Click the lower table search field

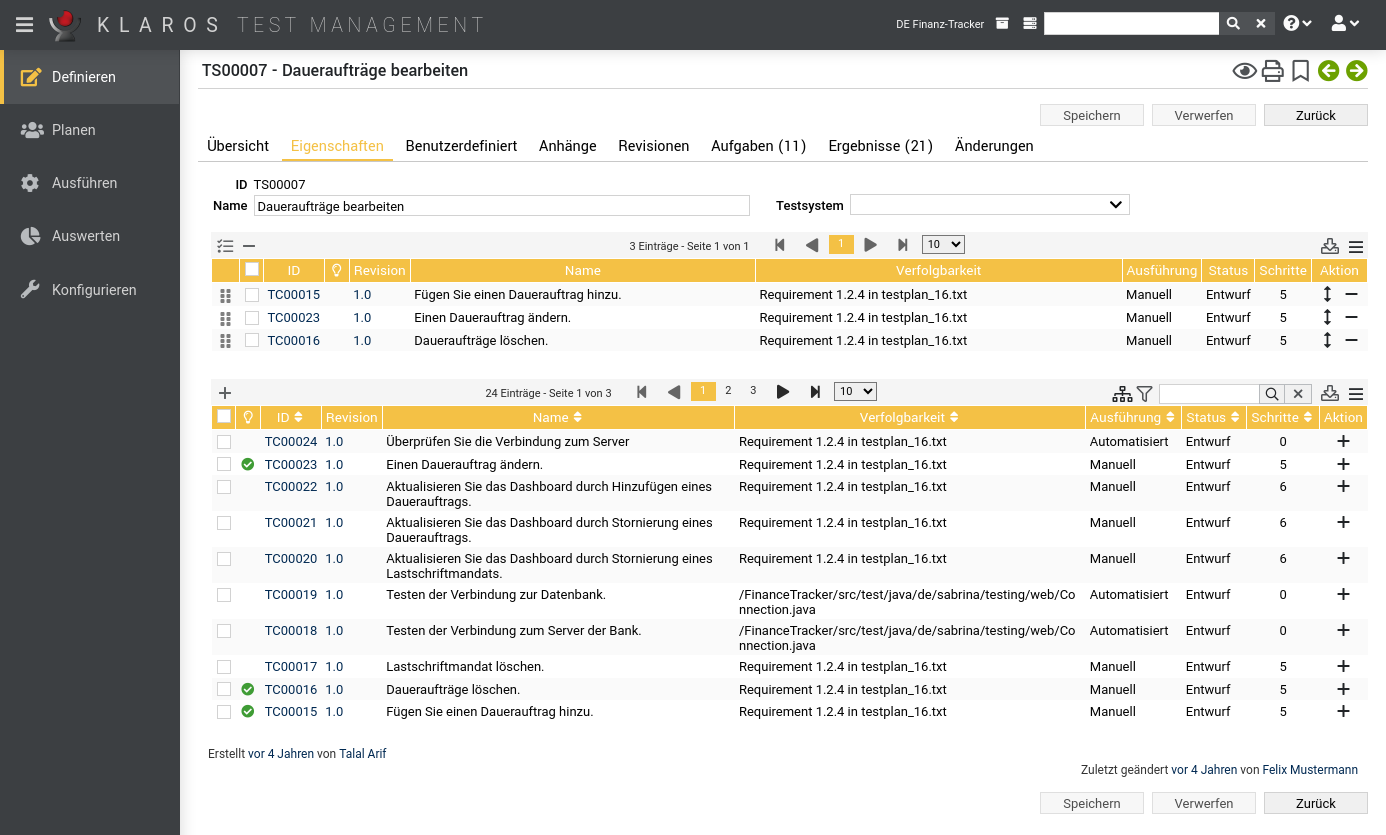[1209, 394]
